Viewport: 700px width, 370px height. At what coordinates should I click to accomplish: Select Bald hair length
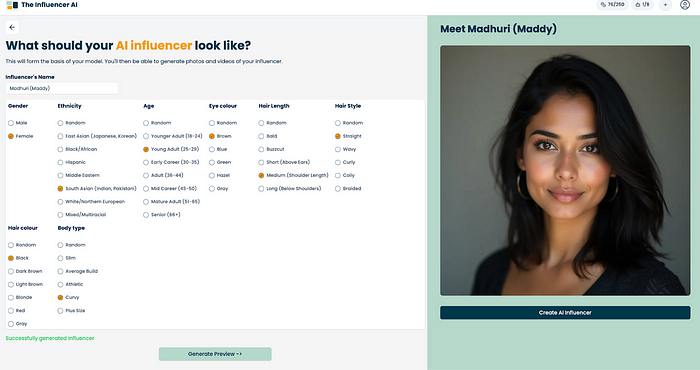point(268,136)
